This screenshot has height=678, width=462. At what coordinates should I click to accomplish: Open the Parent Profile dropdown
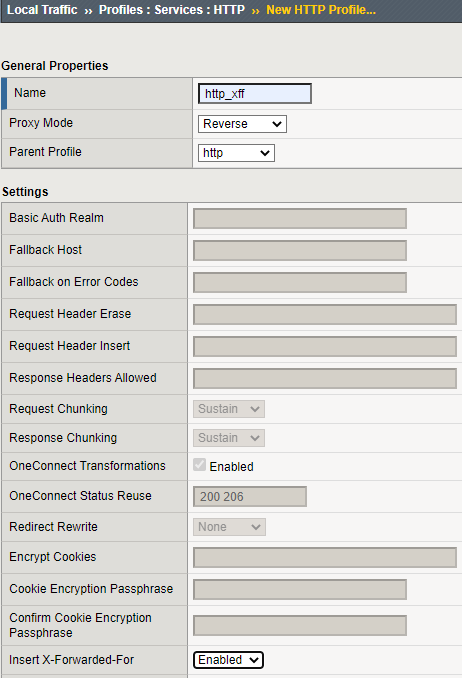236,153
